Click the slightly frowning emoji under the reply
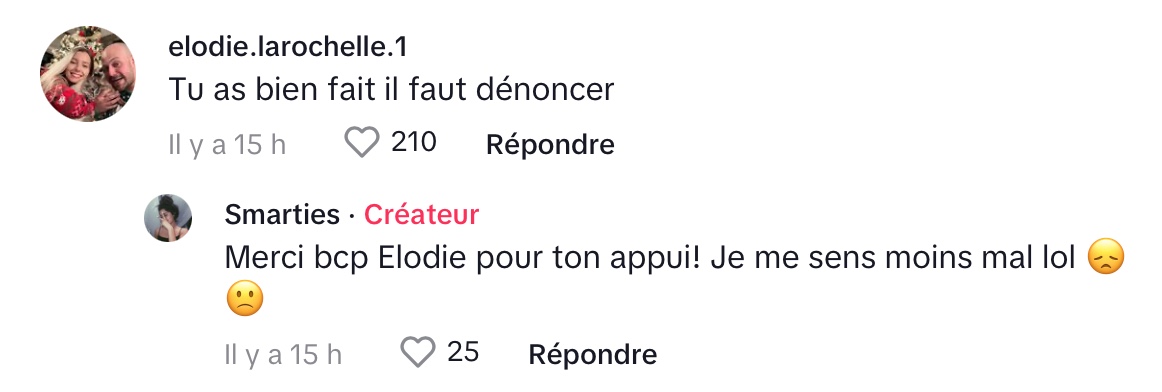Screen dimensions: 1162x392 245,300
